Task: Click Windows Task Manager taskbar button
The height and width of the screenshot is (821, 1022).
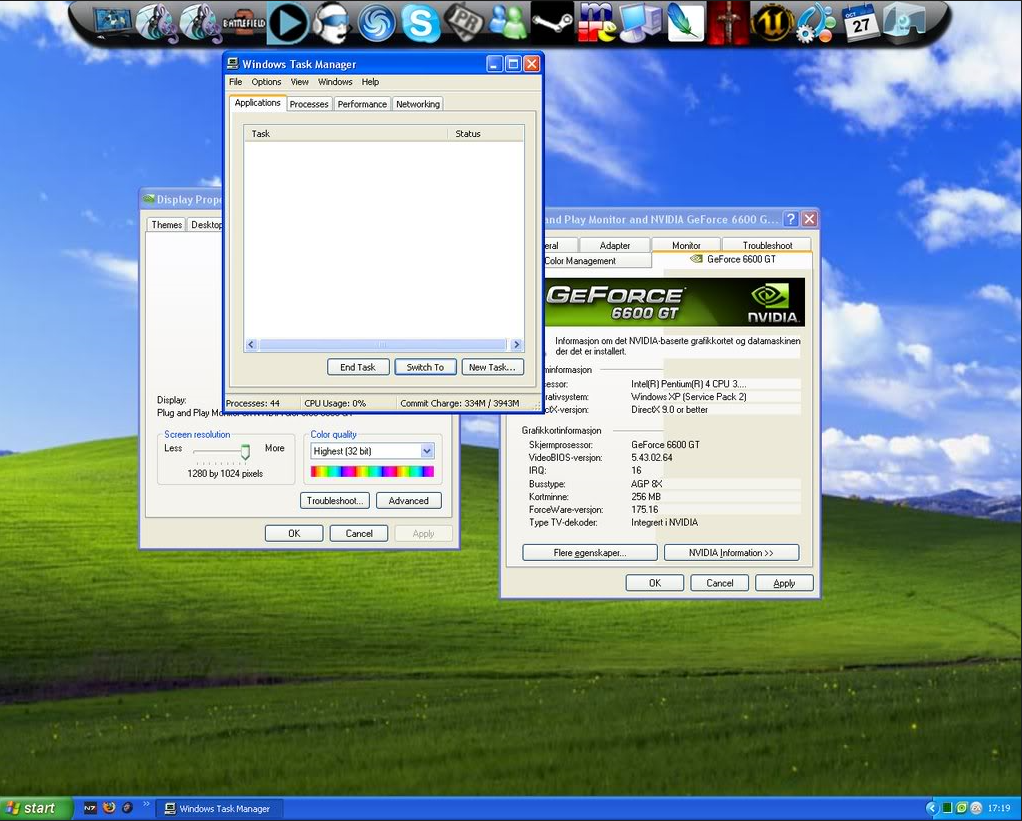Action: (221, 809)
